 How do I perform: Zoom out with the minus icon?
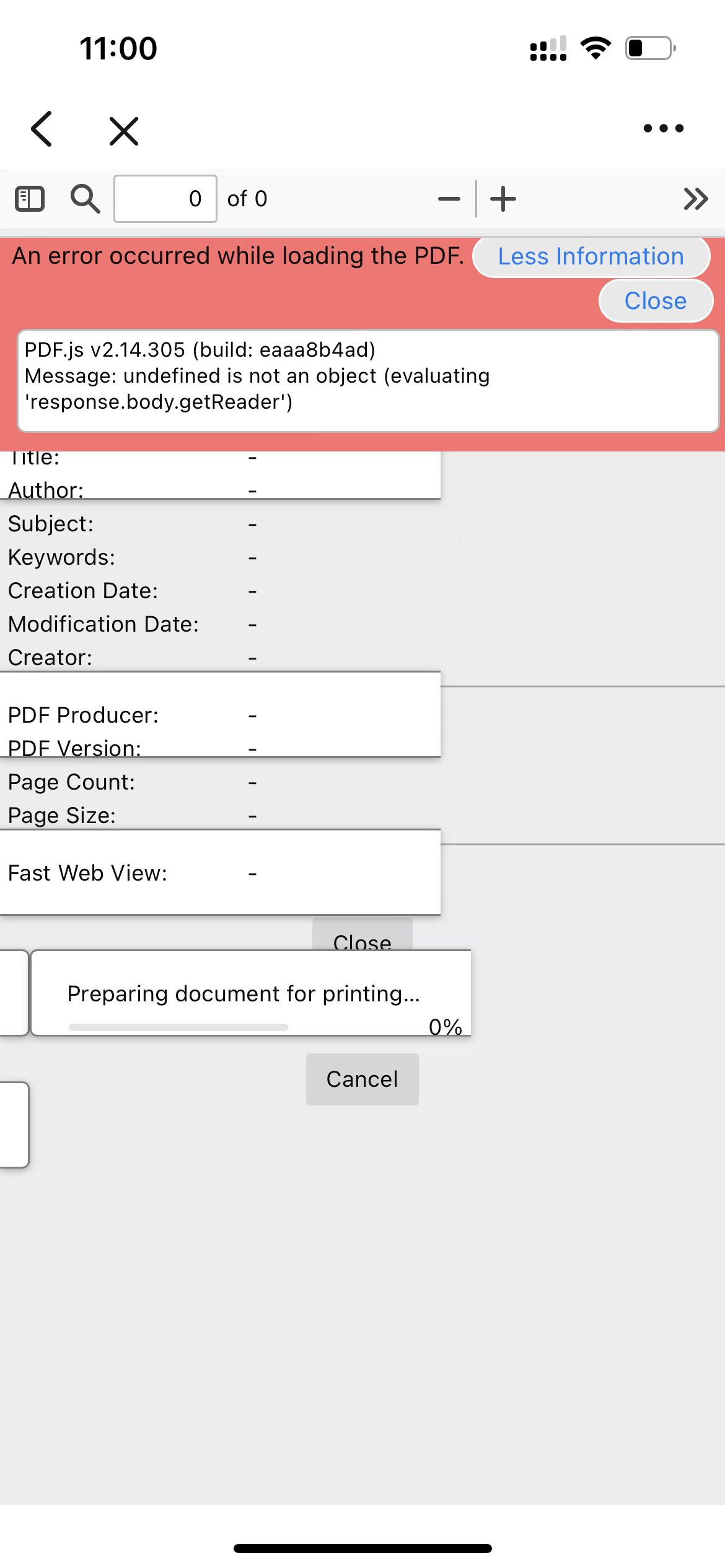click(x=449, y=199)
